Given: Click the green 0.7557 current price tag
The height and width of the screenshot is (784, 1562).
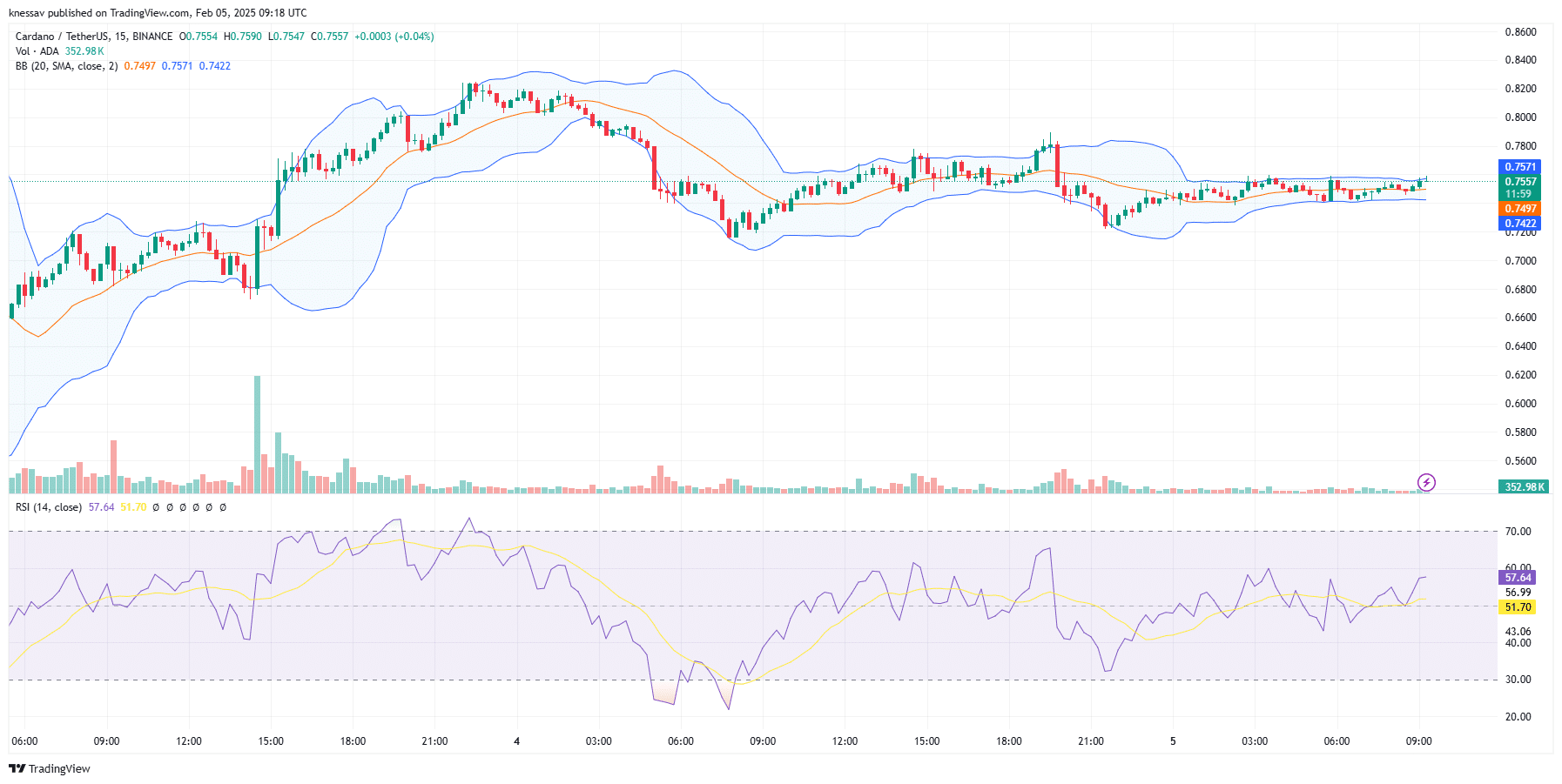Looking at the screenshot, I should pos(1520,182).
